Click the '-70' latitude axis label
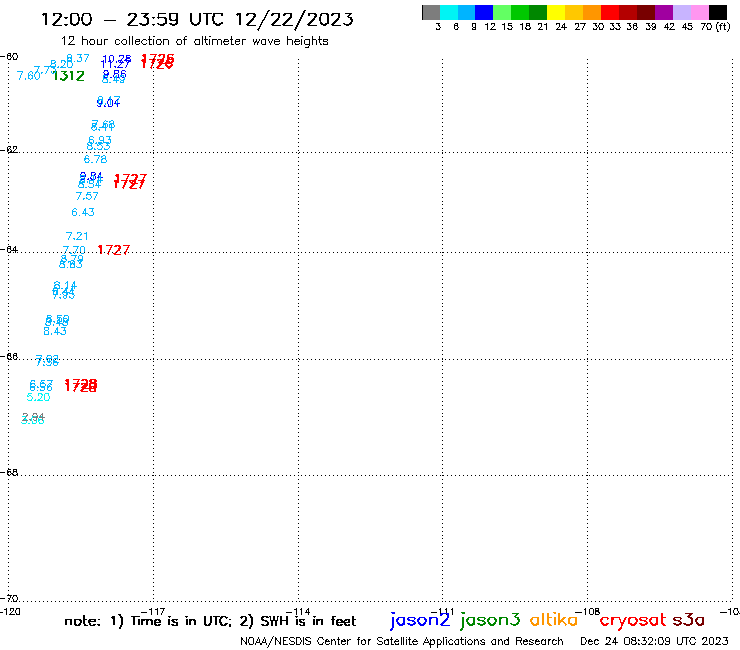The image size is (740, 650). (9, 598)
